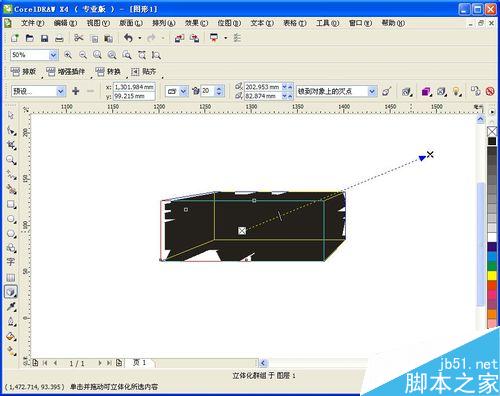500x396 pixels.
Task: Open the extrusion type dropdown
Action: (x=183, y=91)
